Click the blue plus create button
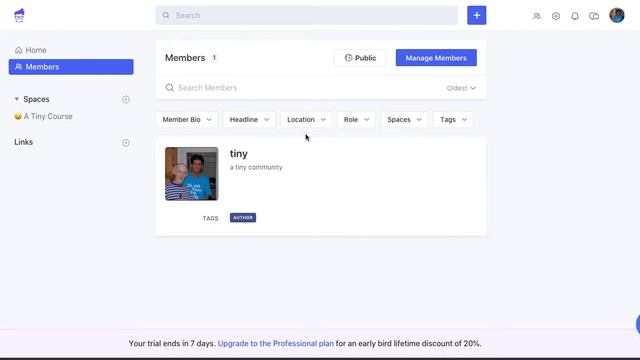Viewport: 640px width, 360px height. pyautogui.click(x=476, y=16)
